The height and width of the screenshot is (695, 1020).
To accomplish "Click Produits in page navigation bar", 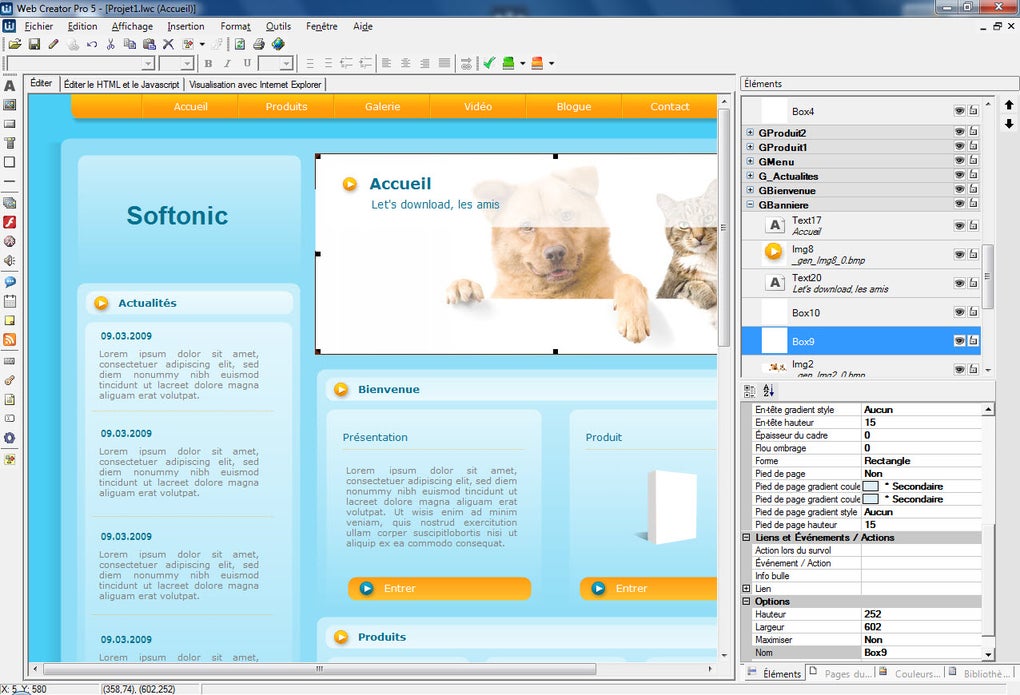I will (x=286, y=107).
